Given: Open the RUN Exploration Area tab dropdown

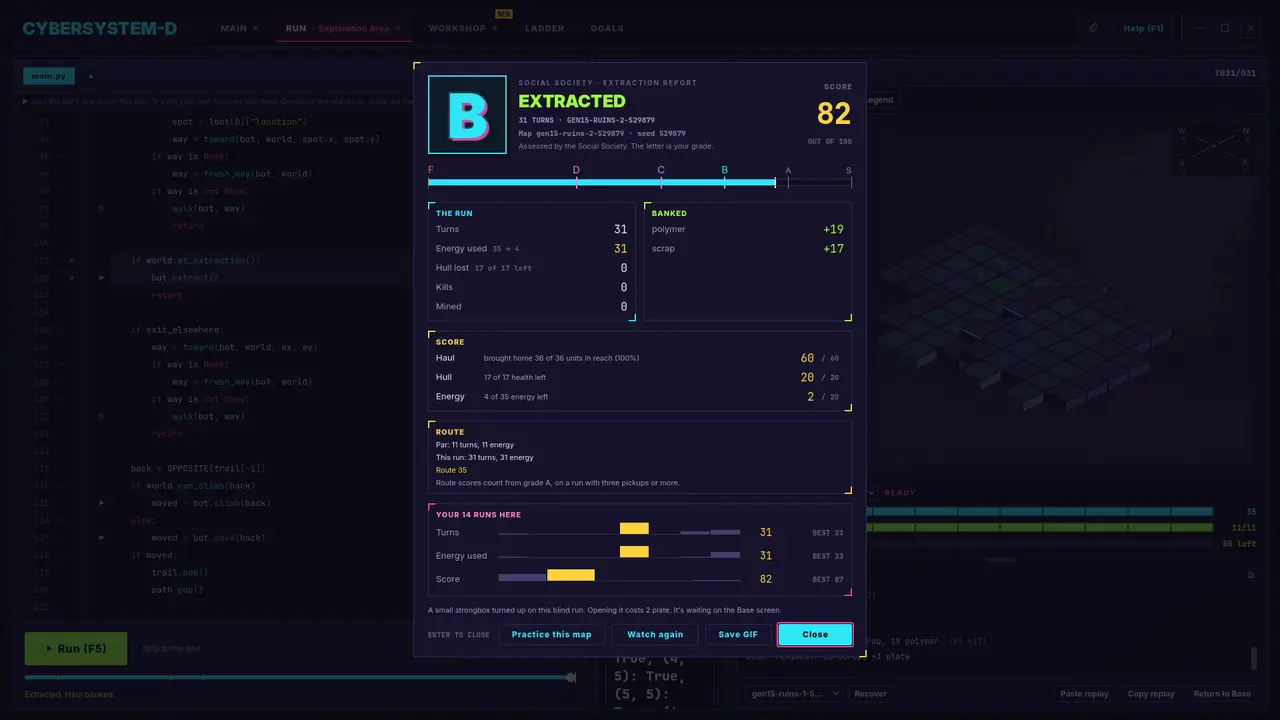Looking at the screenshot, I should tap(343, 28).
